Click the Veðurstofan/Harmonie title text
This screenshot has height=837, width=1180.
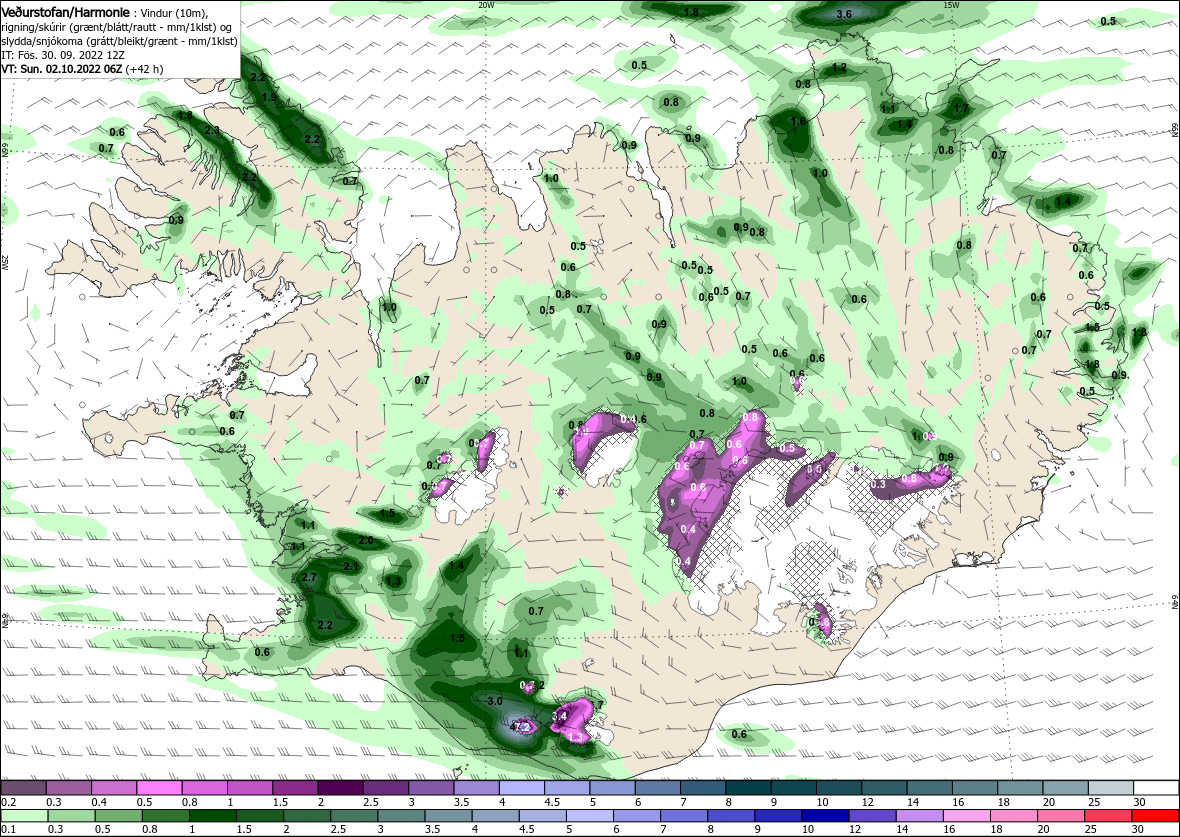coord(65,11)
